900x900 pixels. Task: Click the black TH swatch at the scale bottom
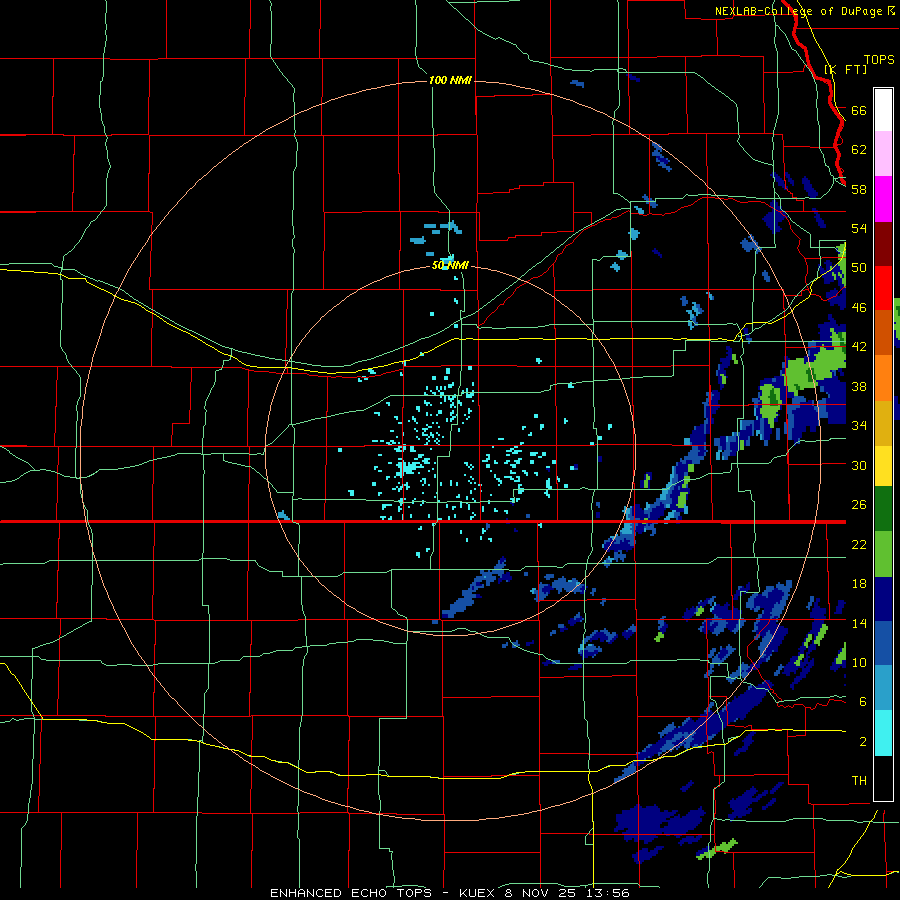(883, 778)
